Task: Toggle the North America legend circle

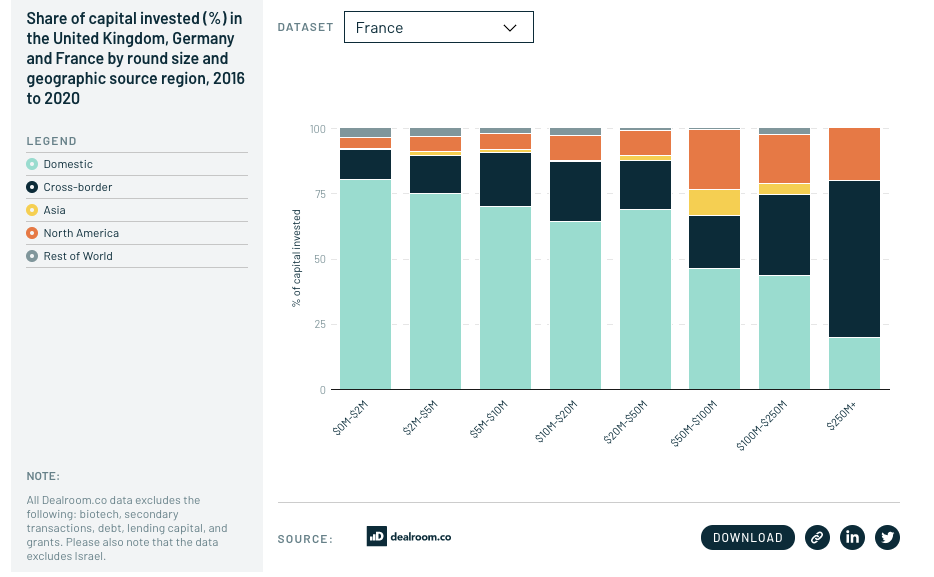Action: pos(32,233)
